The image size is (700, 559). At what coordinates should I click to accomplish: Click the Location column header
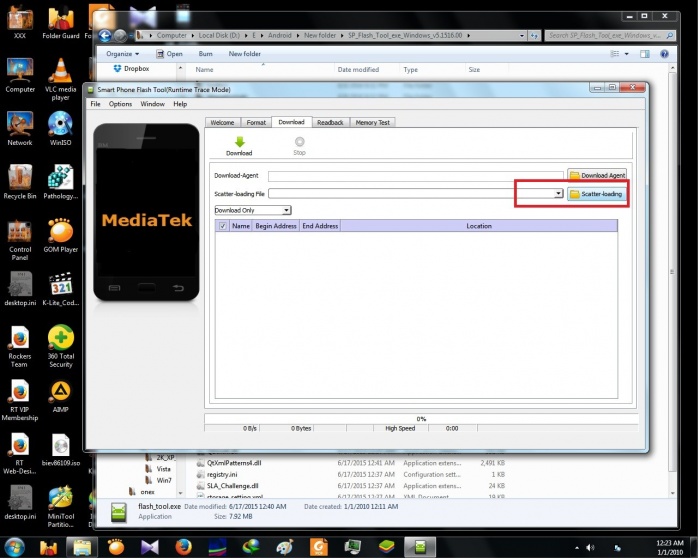479,226
